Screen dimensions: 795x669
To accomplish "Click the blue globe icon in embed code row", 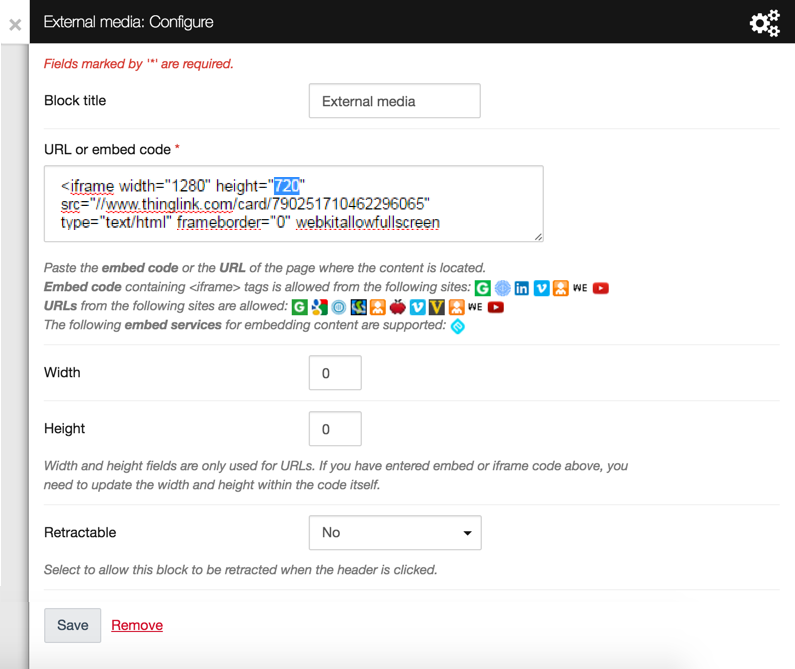I will pos(502,288).
